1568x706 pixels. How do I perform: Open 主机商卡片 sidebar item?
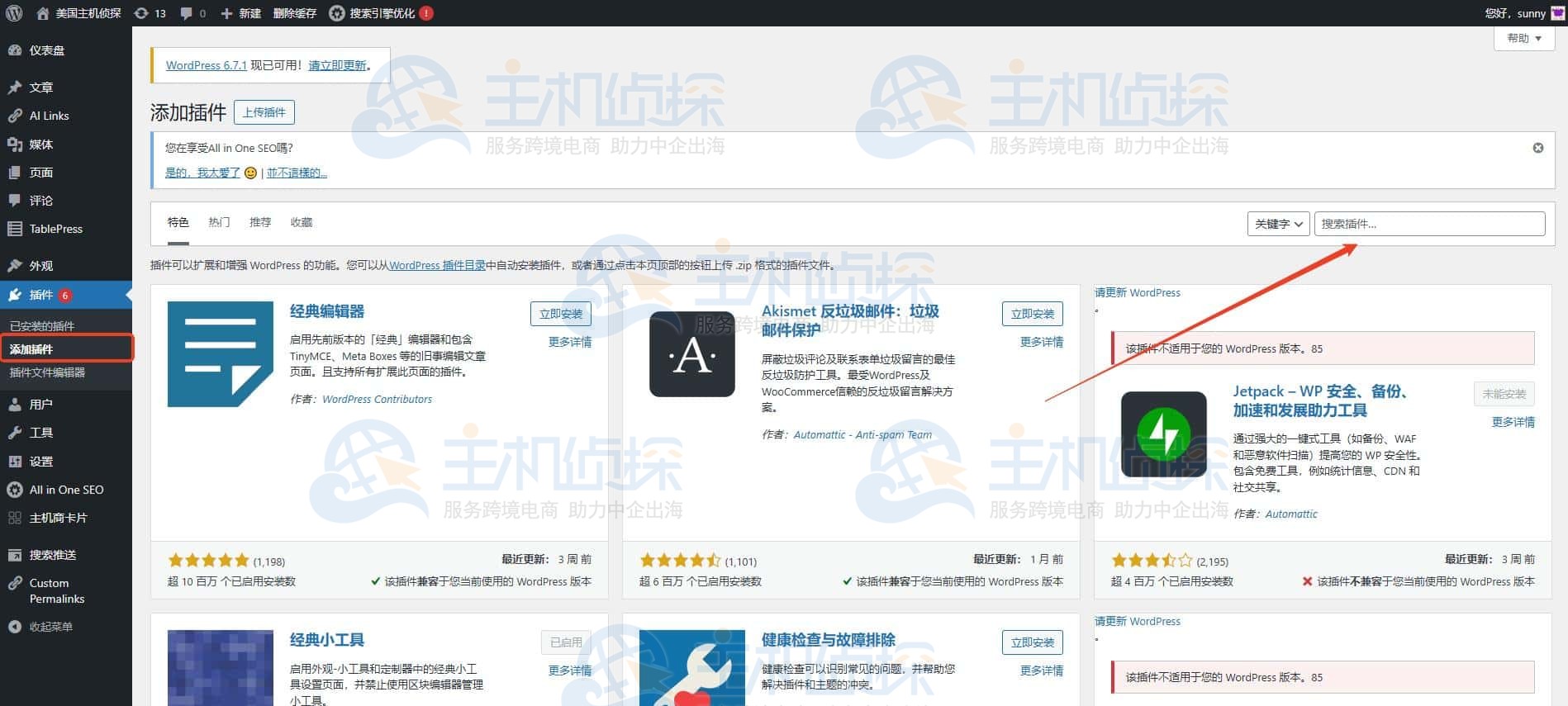(66, 518)
